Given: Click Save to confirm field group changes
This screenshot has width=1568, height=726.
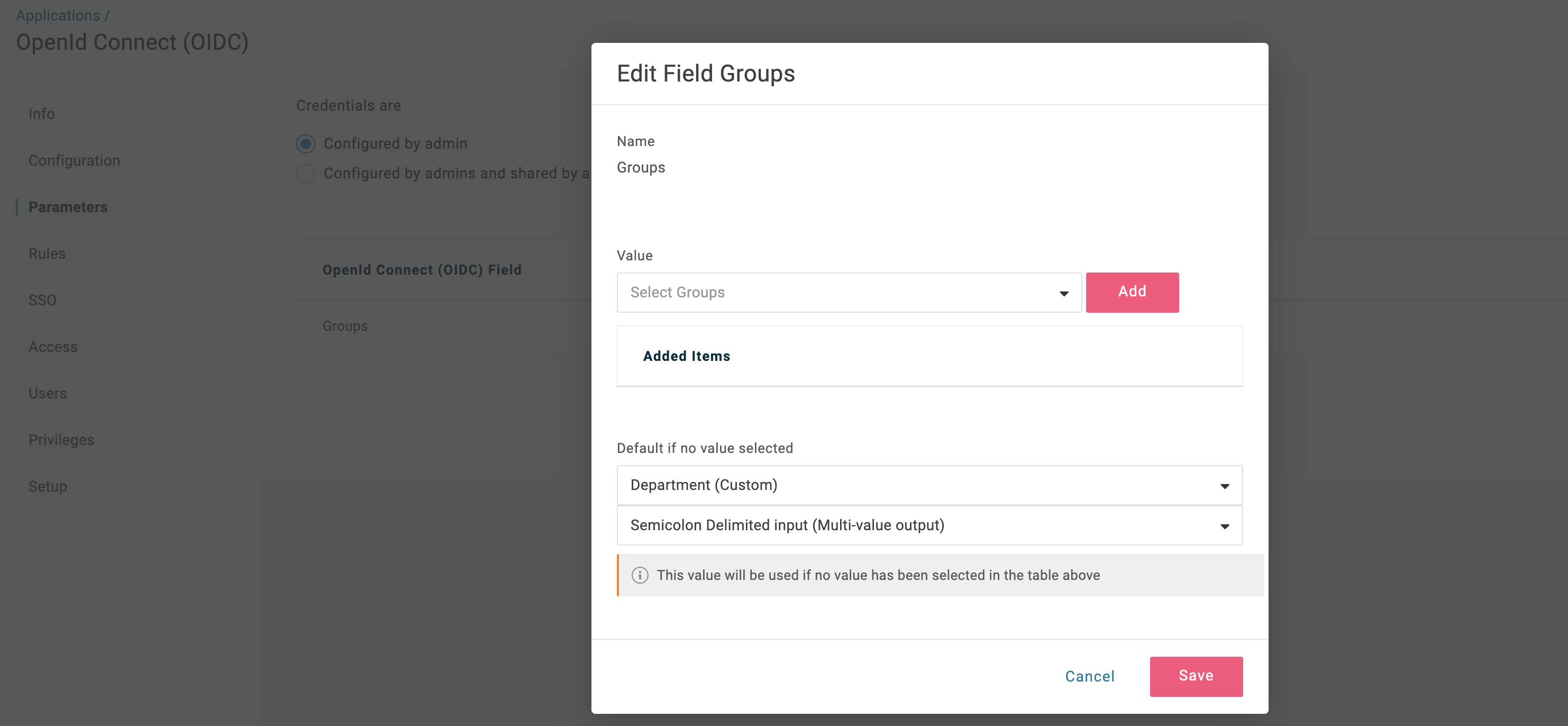Looking at the screenshot, I should pos(1196,676).
